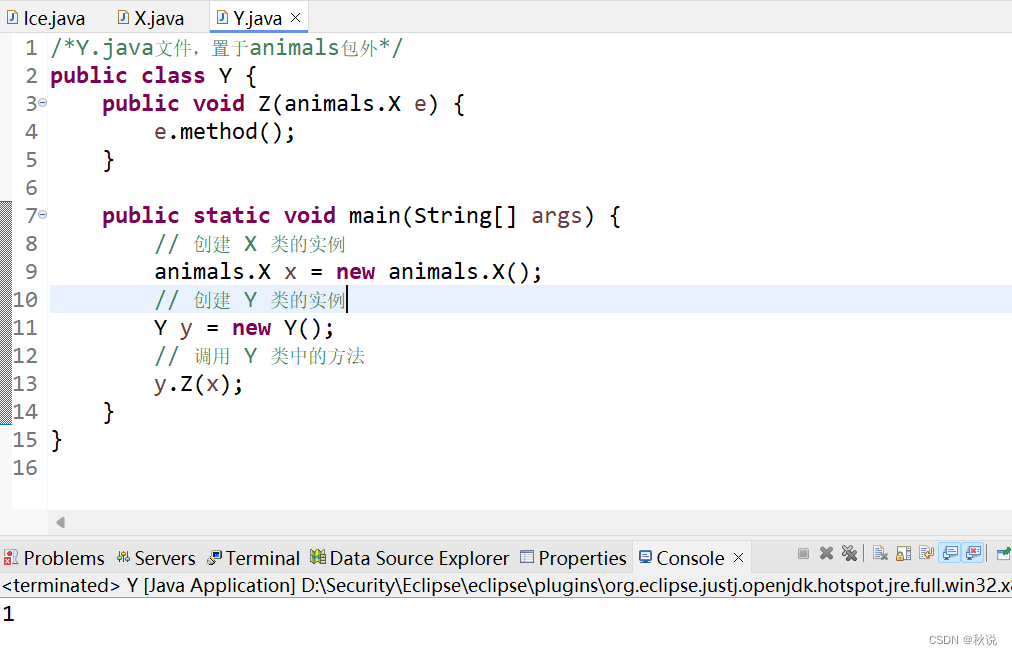Click the Servers tab icon

[123, 557]
